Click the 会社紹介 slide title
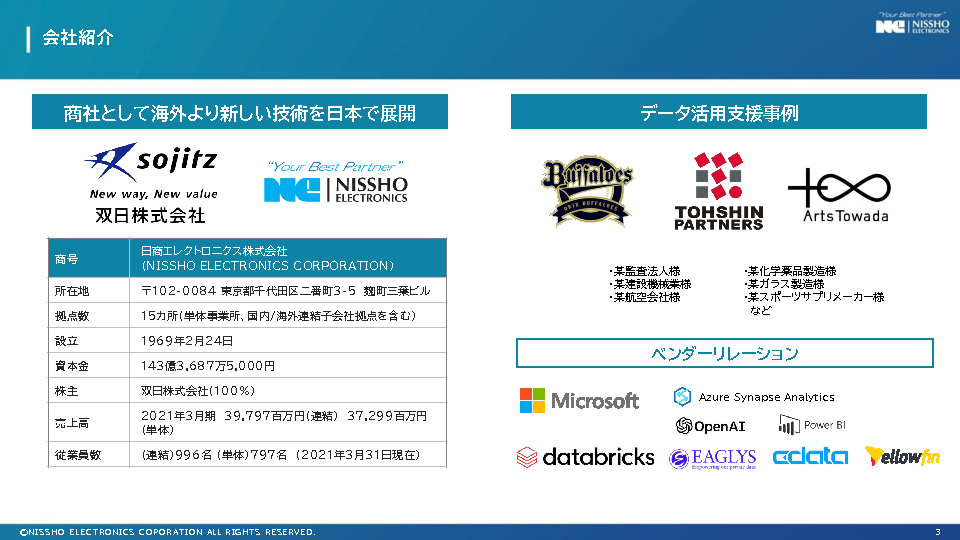 (x=78, y=38)
